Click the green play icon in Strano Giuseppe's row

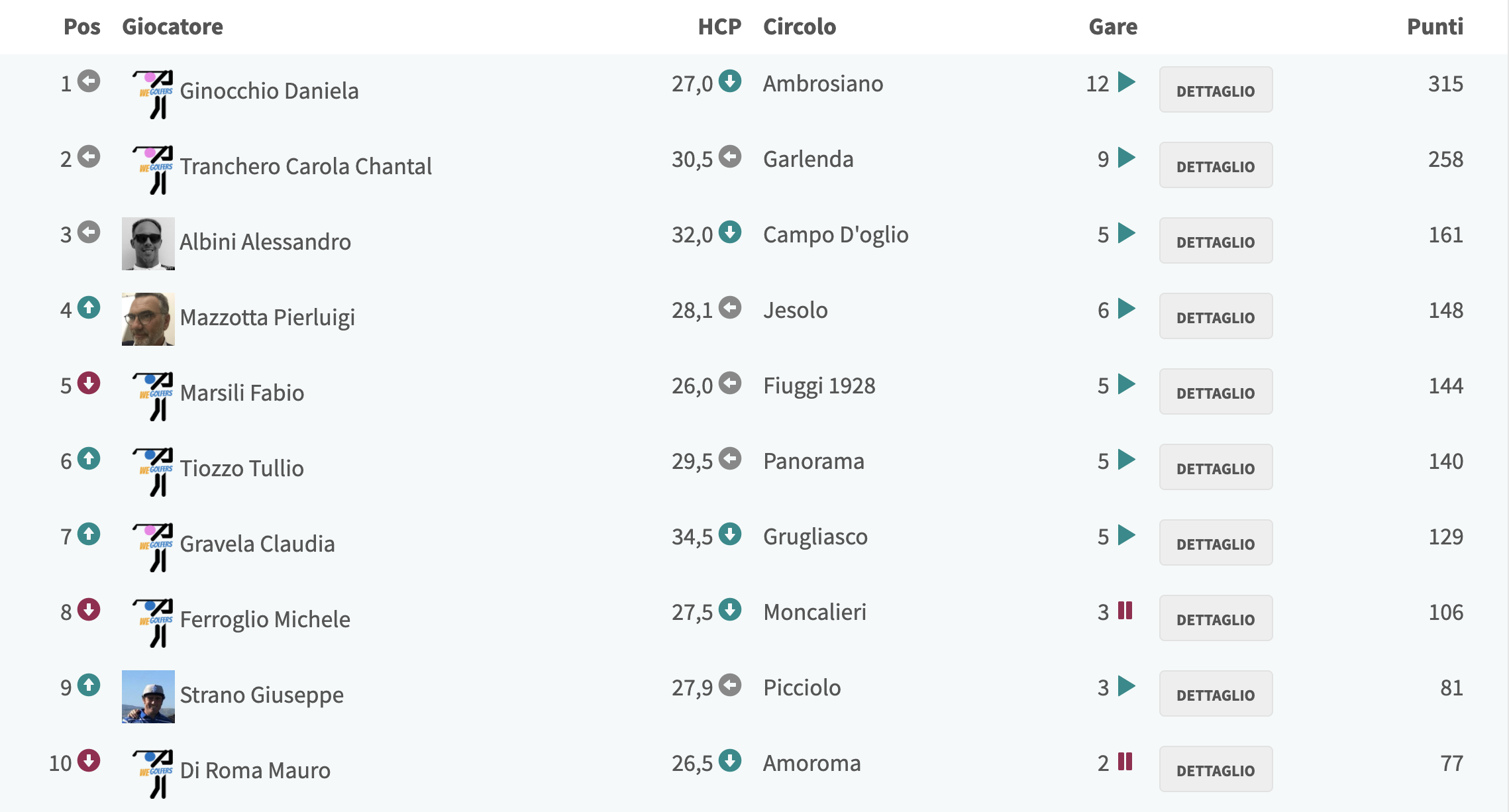point(1126,686)
